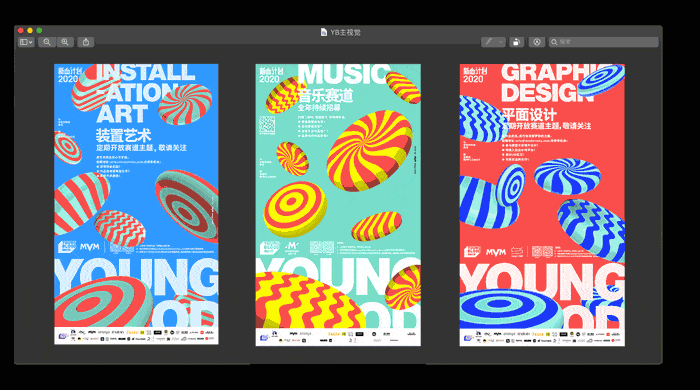The width and height of the screenshot is (700, 390).
Task: Open the sidebar view options dropdown
Action: pyautogui.click(x=26, y=42)
